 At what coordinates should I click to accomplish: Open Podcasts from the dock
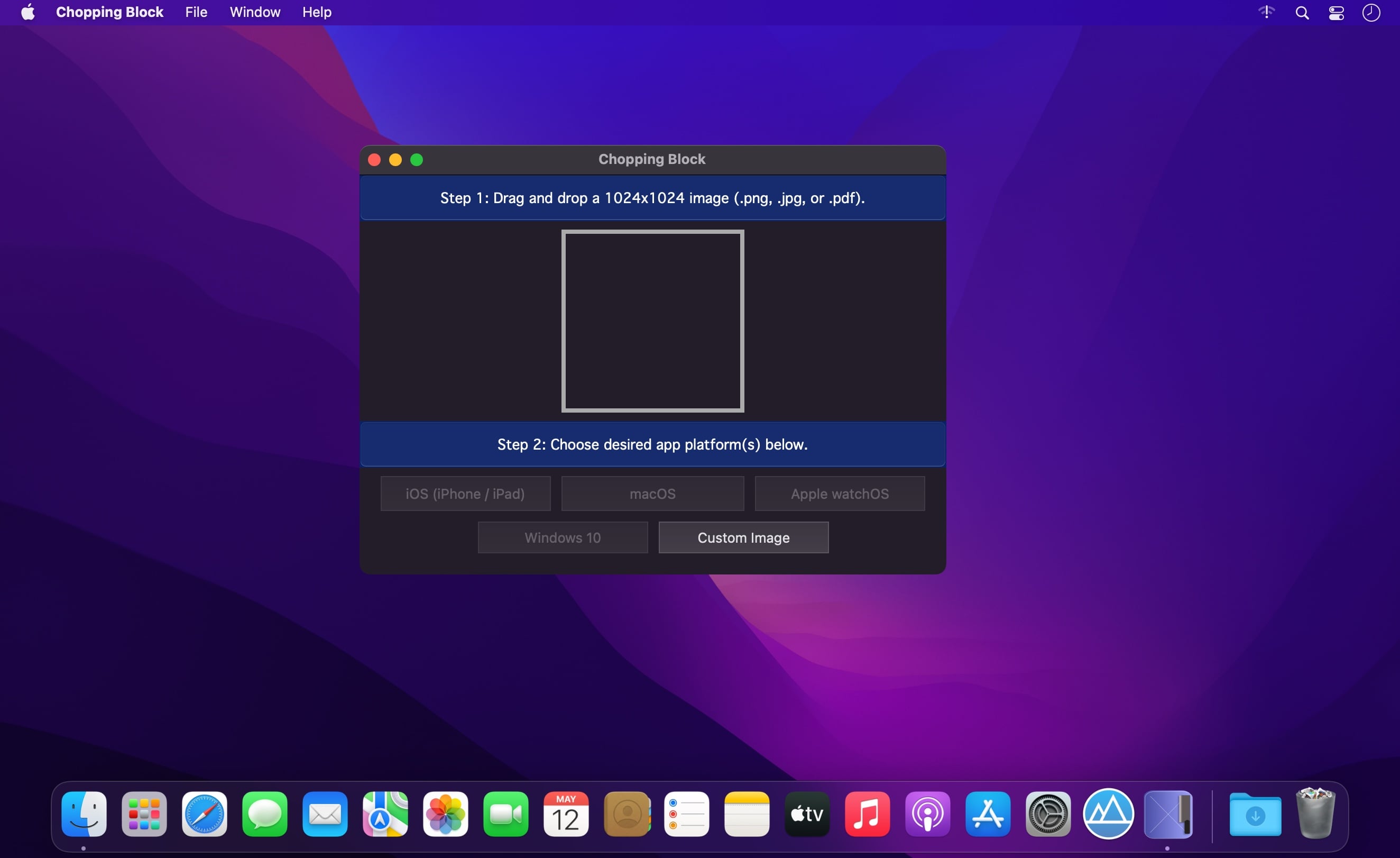pos(927,814)
